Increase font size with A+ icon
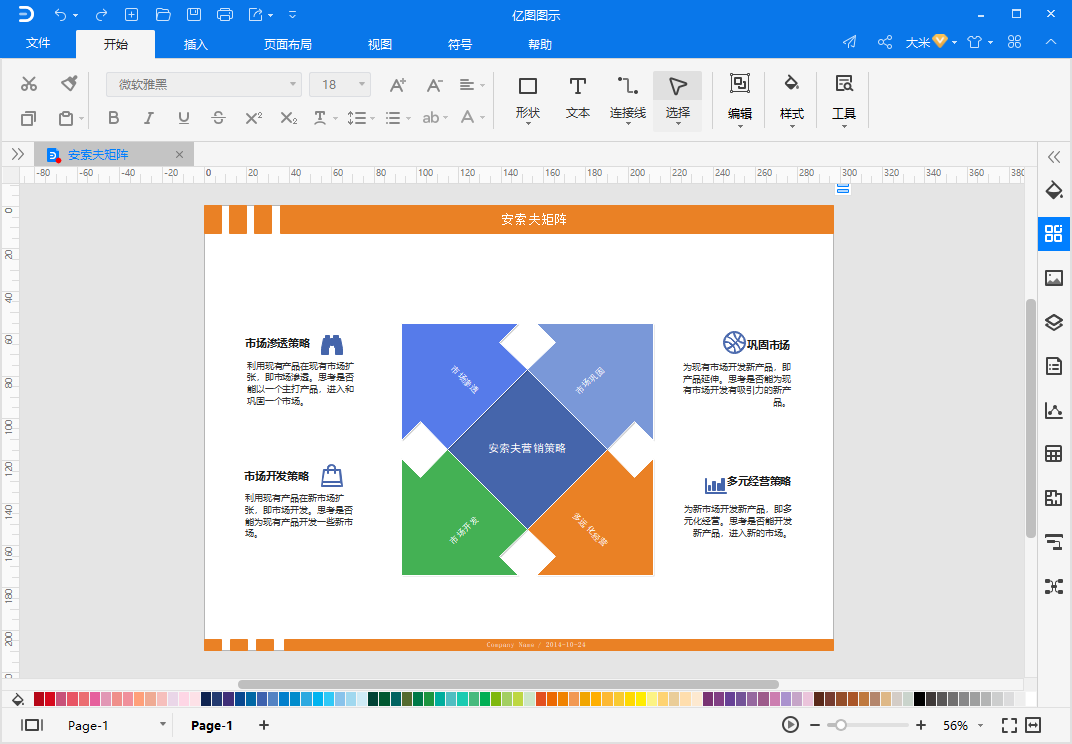This screenshot has width=1072, height=744. pyautogui.click(x=397, y=85)
